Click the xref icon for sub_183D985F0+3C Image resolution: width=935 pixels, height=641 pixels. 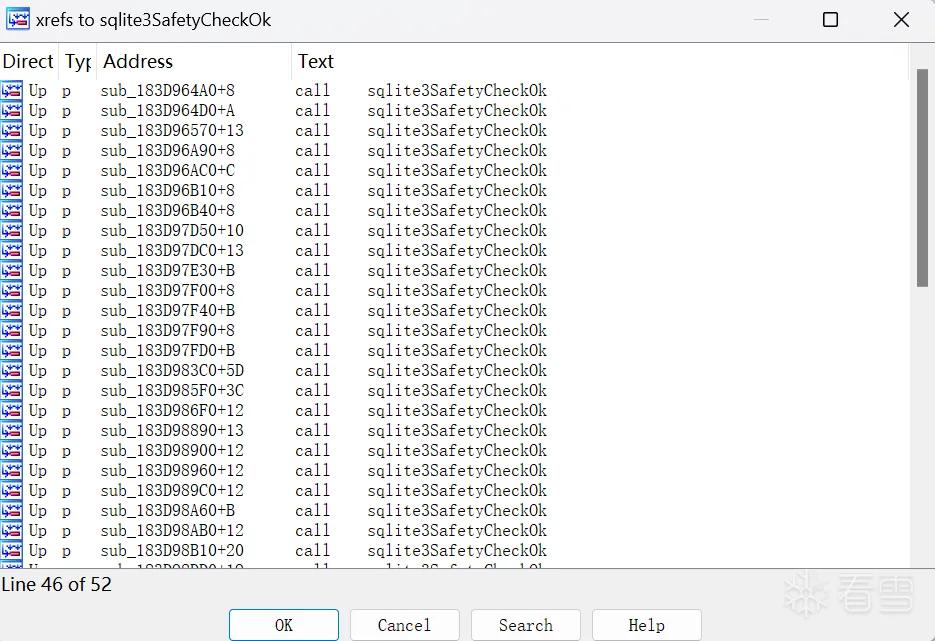pos(12,391)
